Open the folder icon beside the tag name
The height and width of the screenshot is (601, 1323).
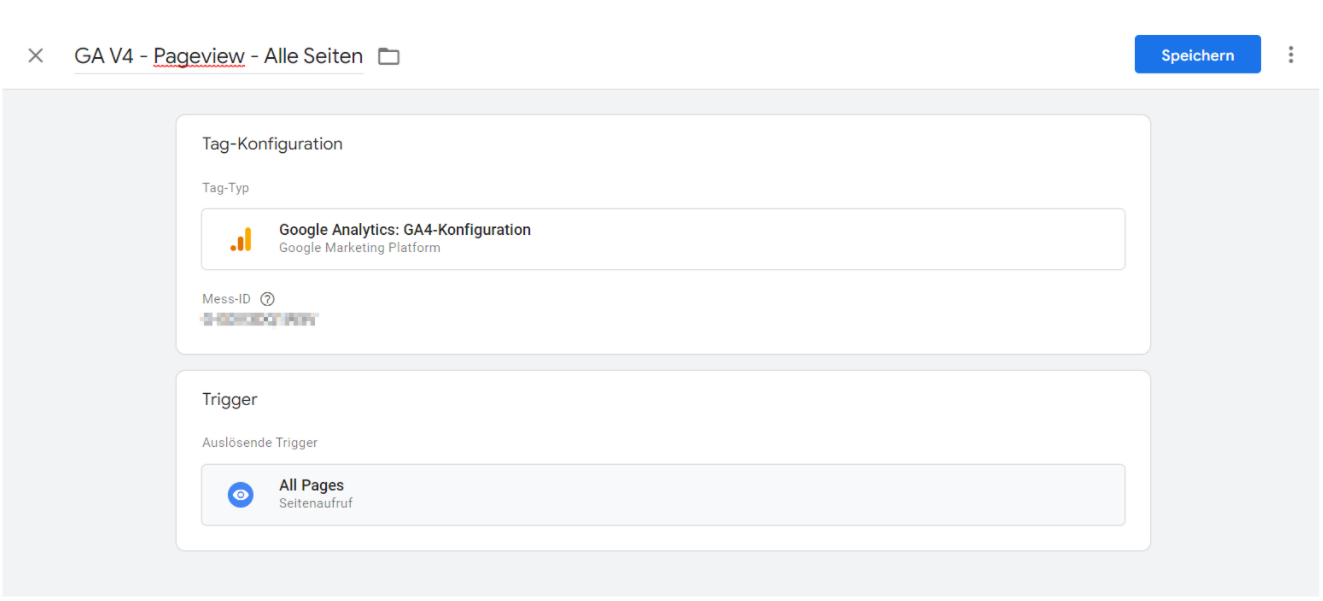pyautogui.click(x=389, y=57)
